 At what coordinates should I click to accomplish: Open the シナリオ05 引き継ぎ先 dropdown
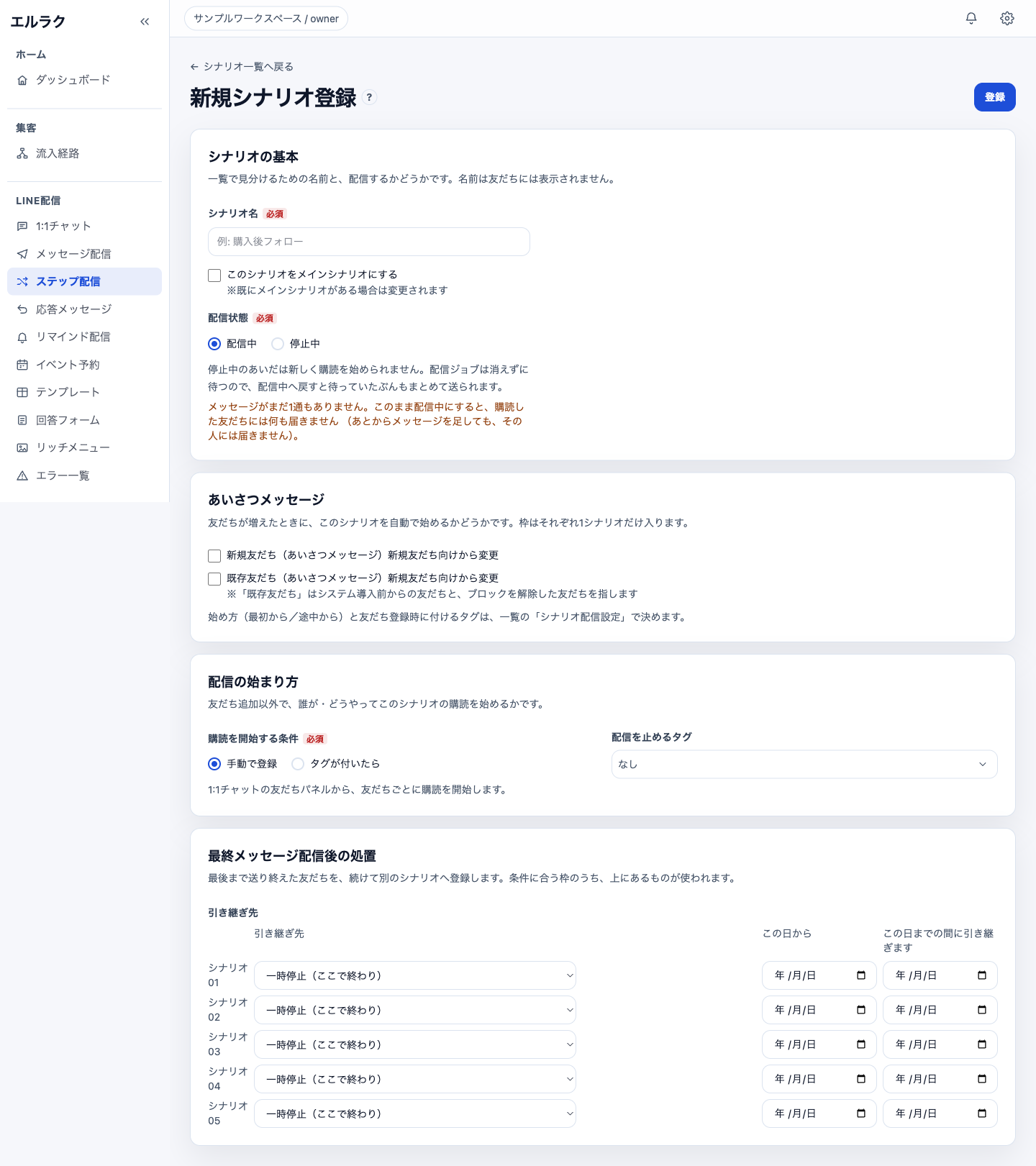415,1113
